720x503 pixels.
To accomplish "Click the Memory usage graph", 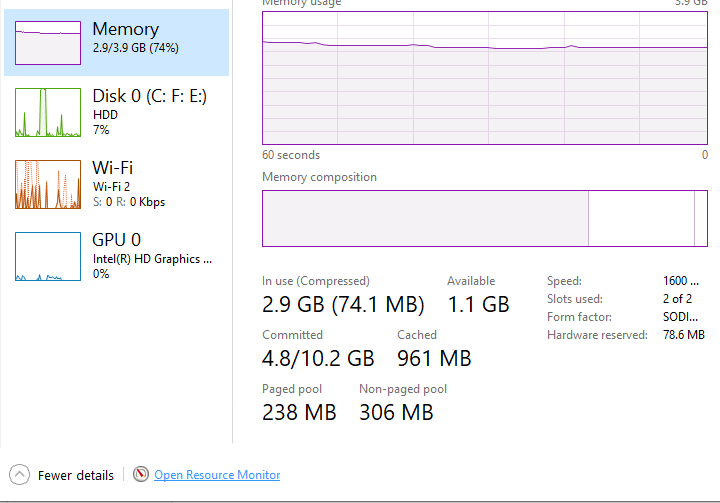I will (484, 78).
